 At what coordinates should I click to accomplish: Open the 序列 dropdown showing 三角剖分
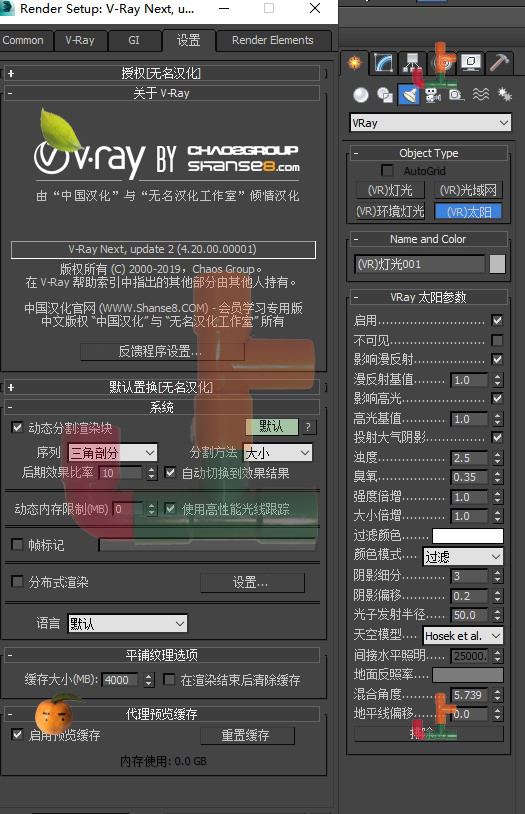pyautogui.click(x=113, y=453)
